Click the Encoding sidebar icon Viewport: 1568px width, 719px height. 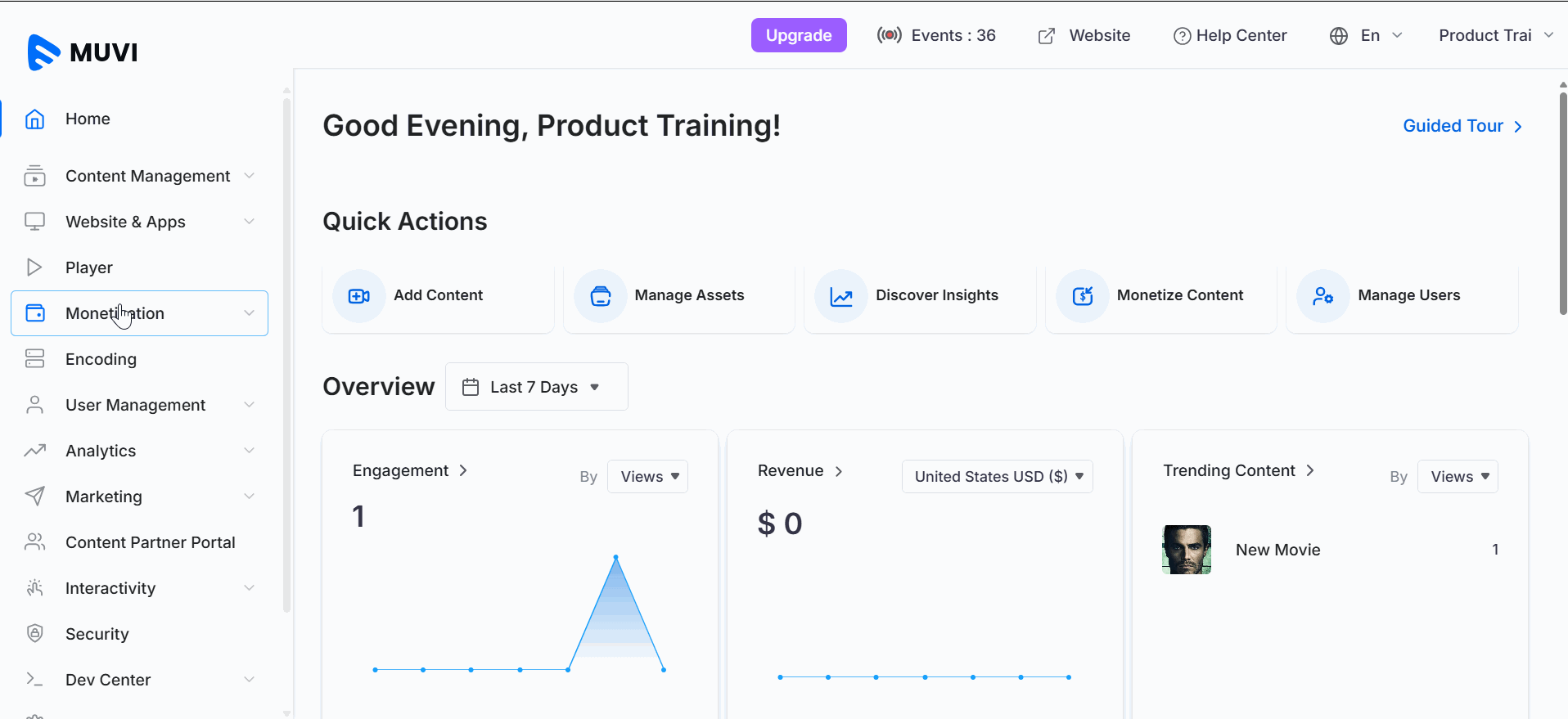click(x=34, y=359)
